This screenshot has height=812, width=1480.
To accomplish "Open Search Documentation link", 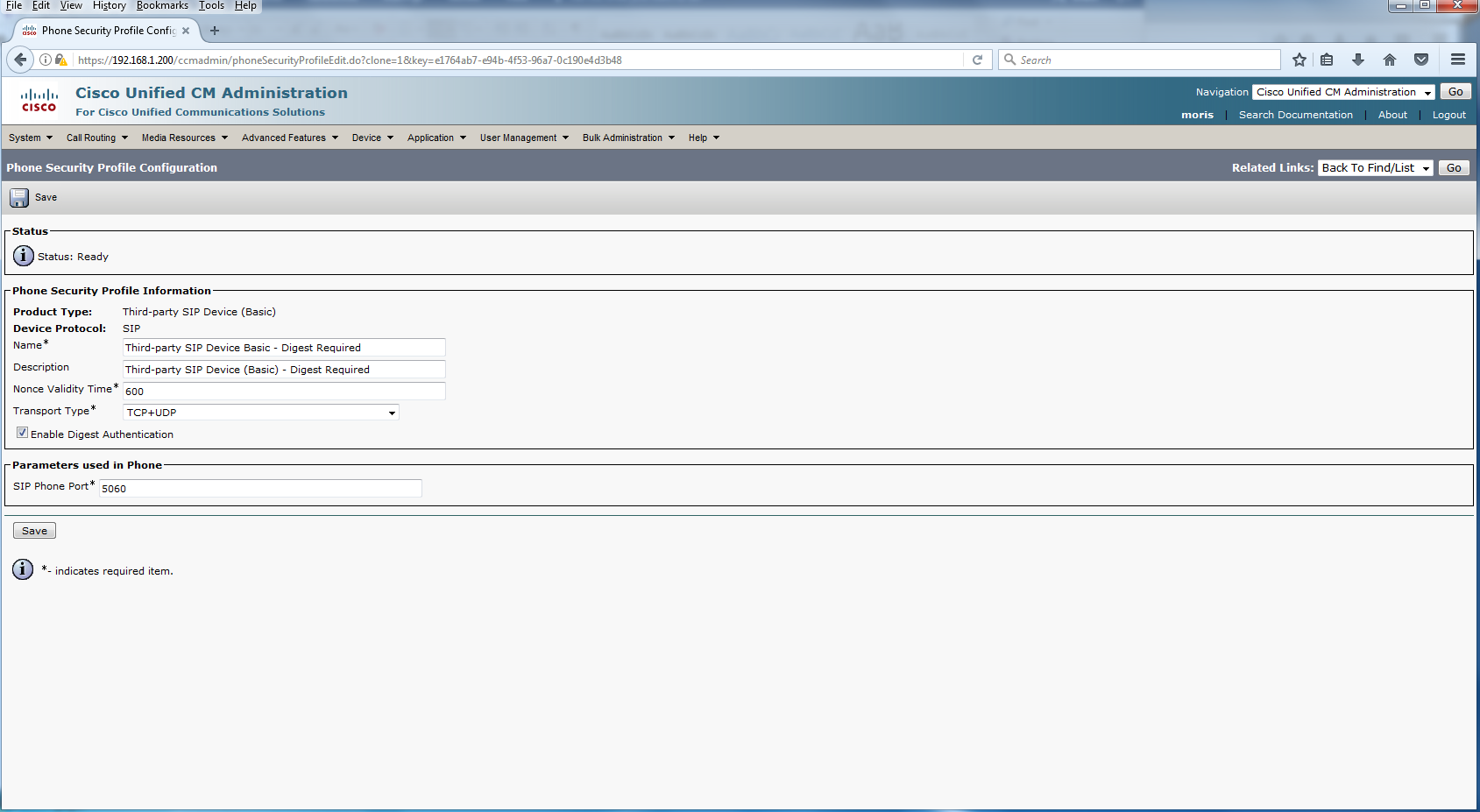I will [x=1295, y=115].
